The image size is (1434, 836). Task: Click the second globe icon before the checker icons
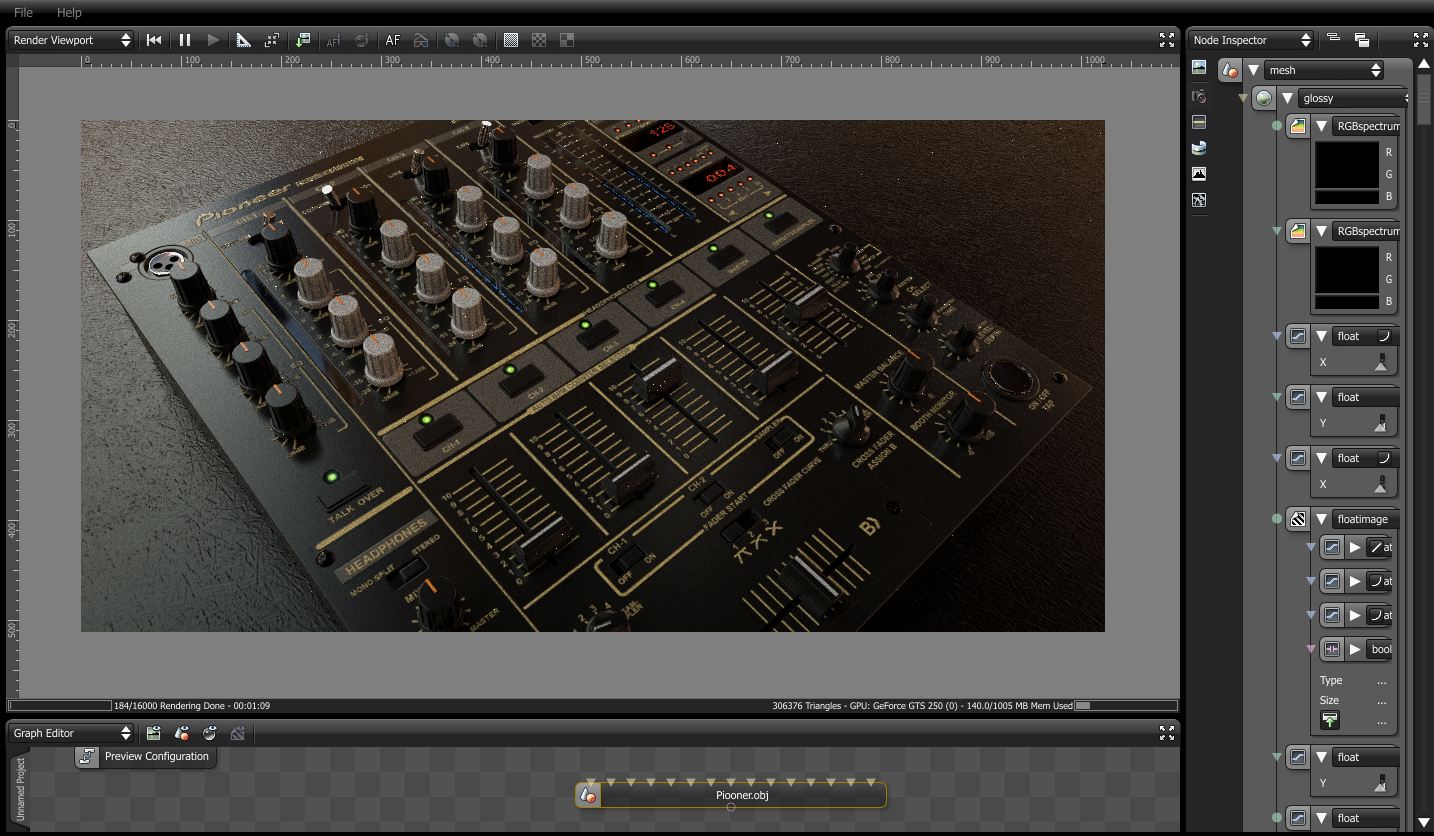pyautogui.click(x=480, y=40)
